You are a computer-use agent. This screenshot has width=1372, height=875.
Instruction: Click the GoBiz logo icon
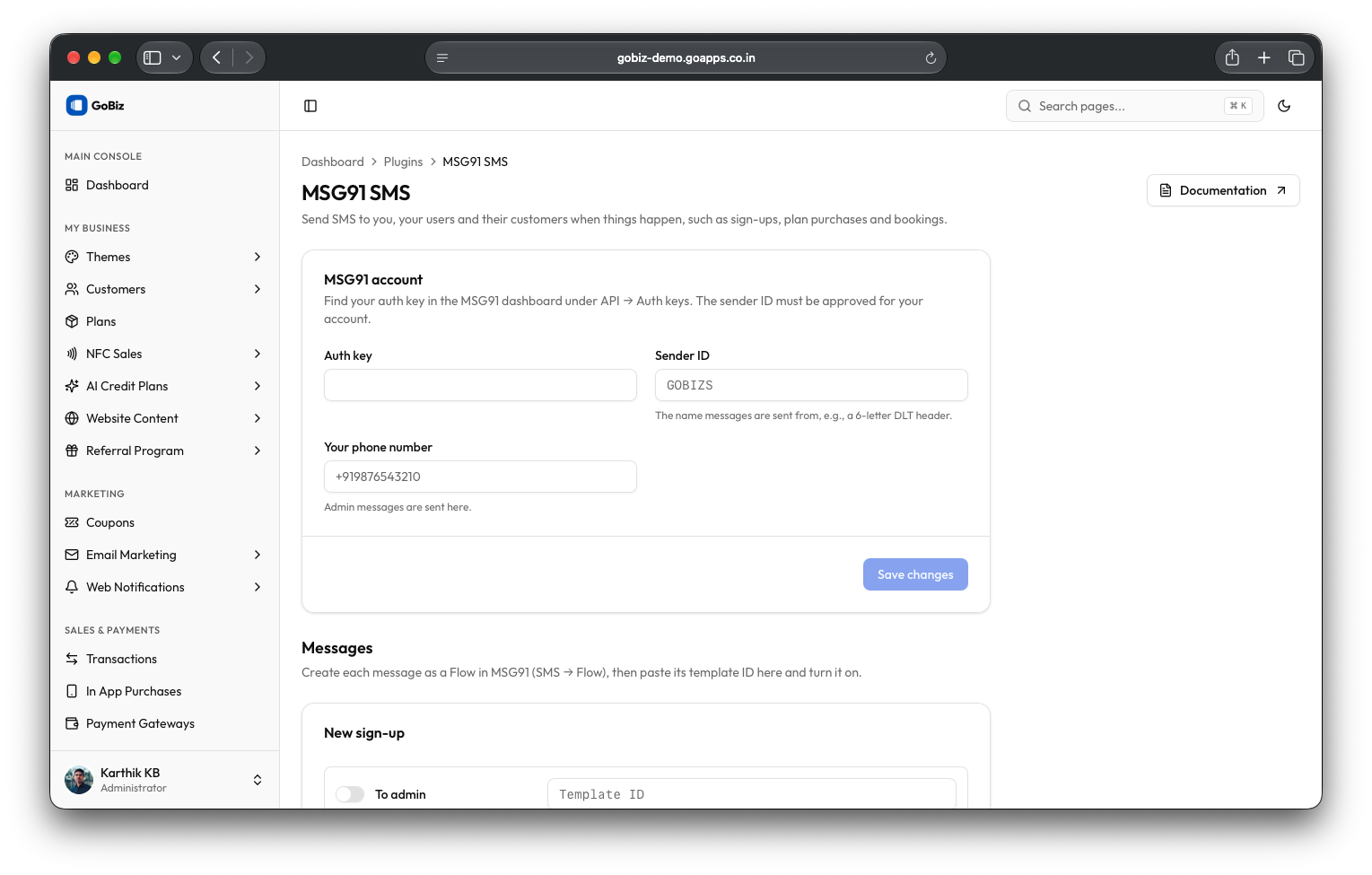[x=76, y=105]
